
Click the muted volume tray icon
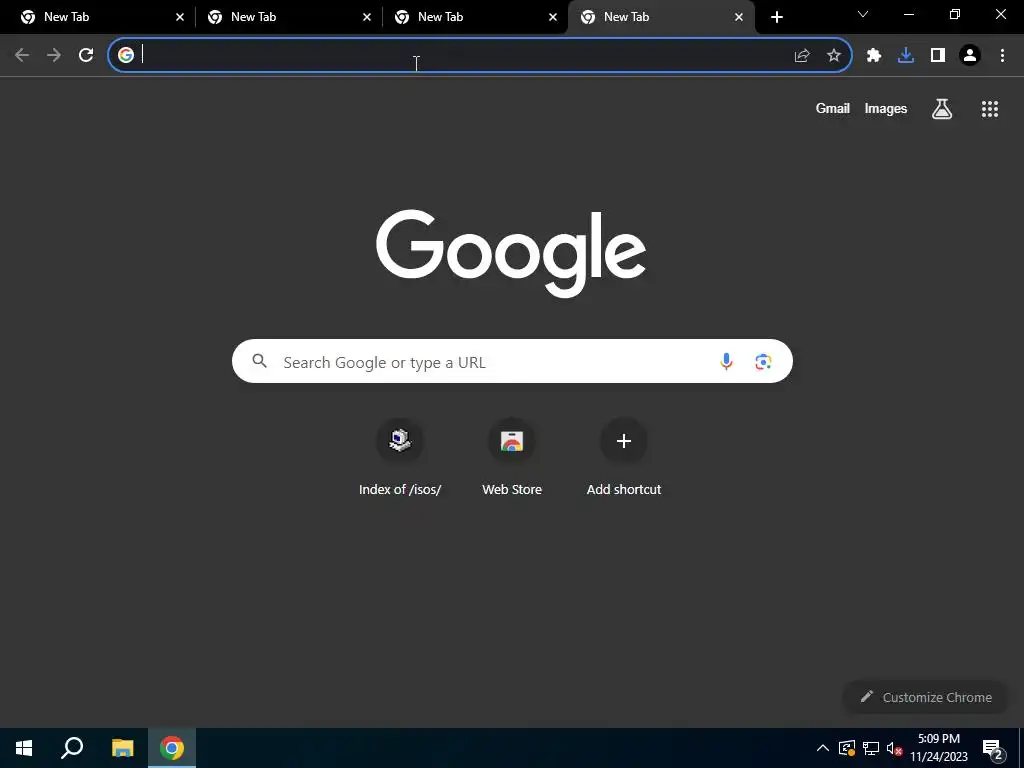[x=895, y=748]
